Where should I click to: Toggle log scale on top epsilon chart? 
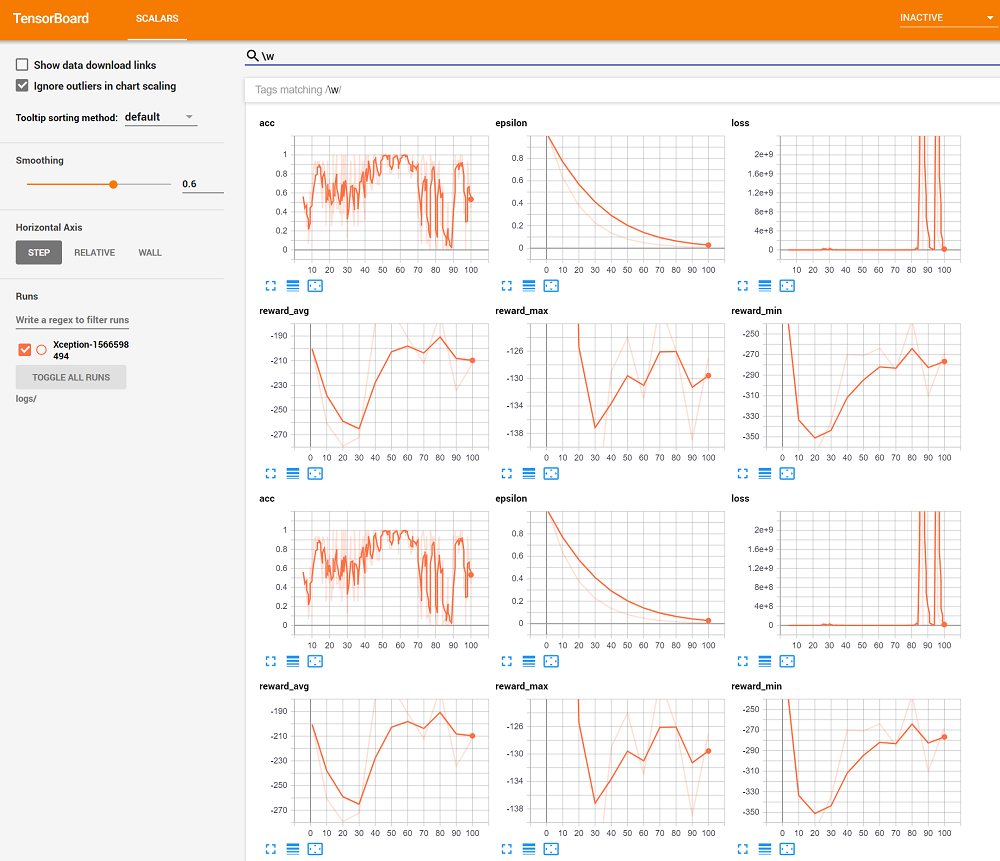tap(529, 286)
